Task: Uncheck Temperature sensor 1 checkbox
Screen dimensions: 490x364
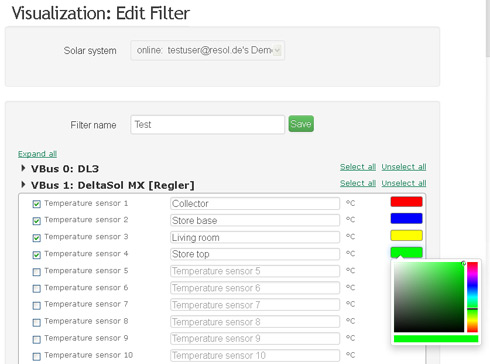Action: [37, 204]
